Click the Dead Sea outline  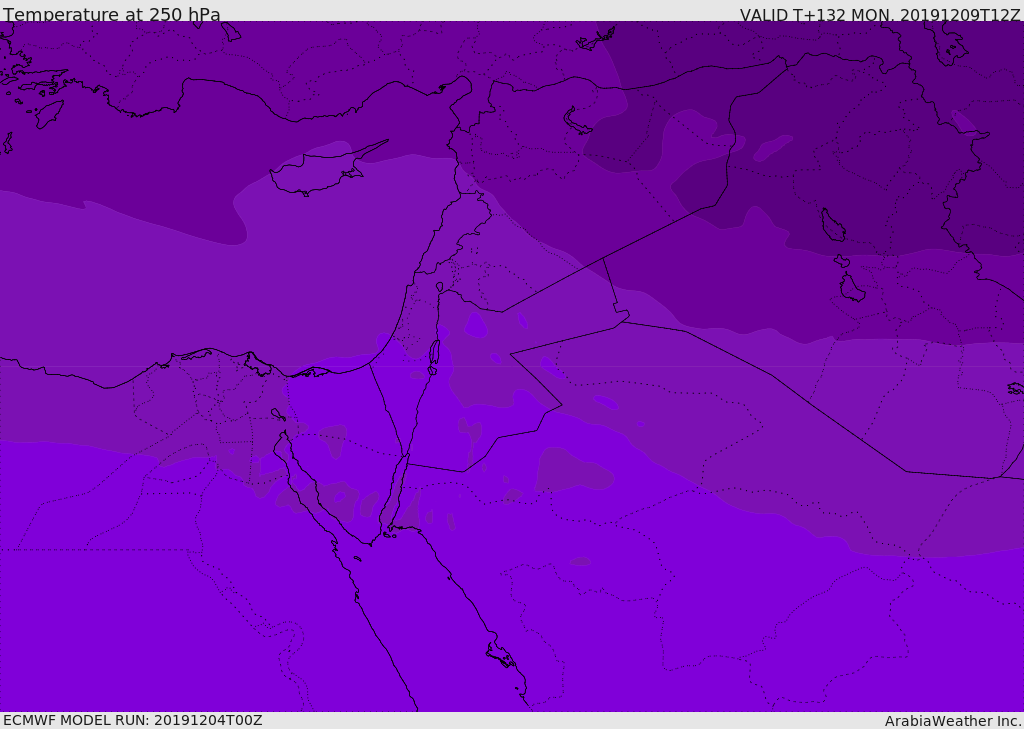coord(434,353)
